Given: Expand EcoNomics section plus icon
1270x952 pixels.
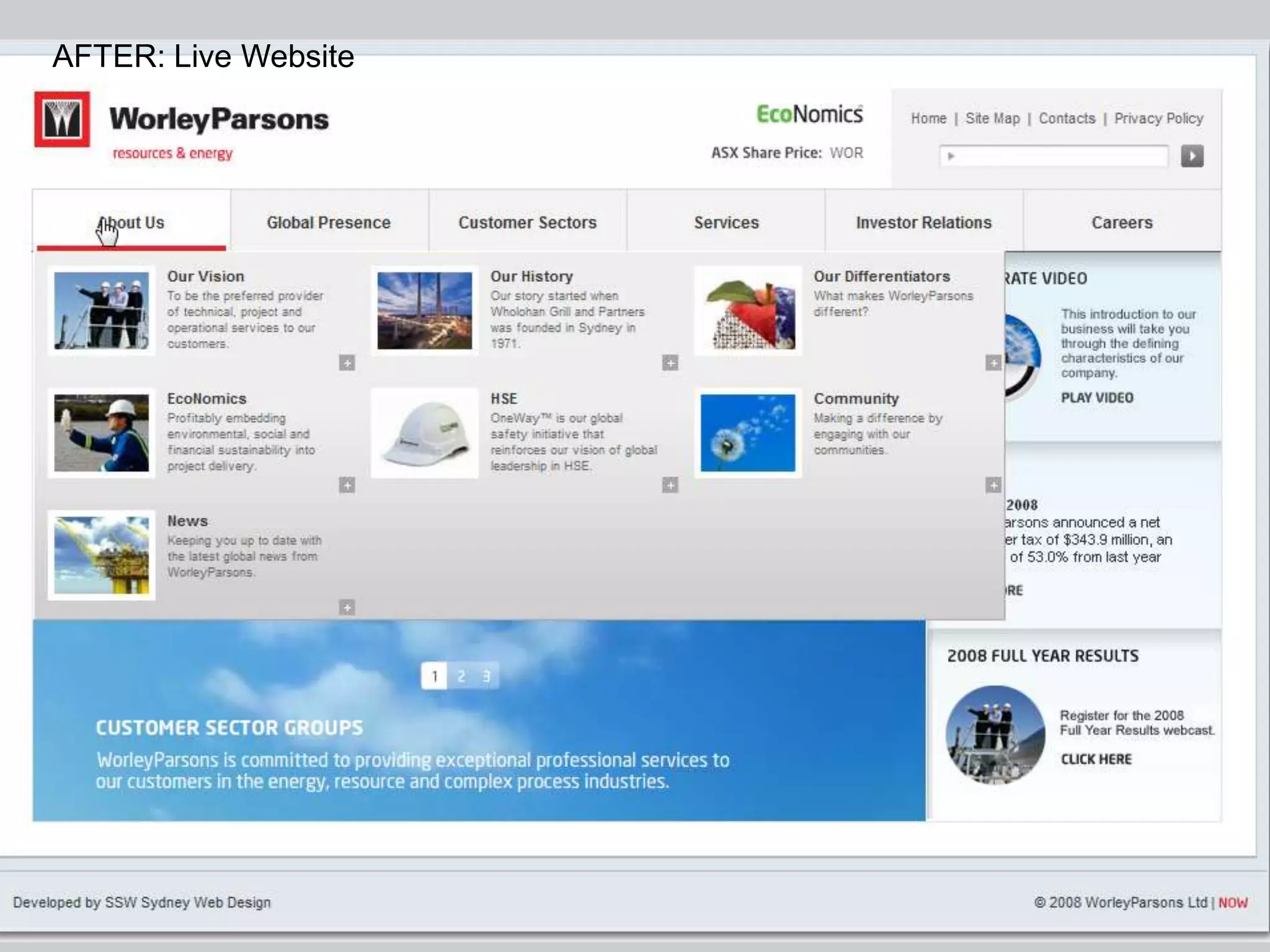Looking at the screenshot, I should click(x=347, y=485).
